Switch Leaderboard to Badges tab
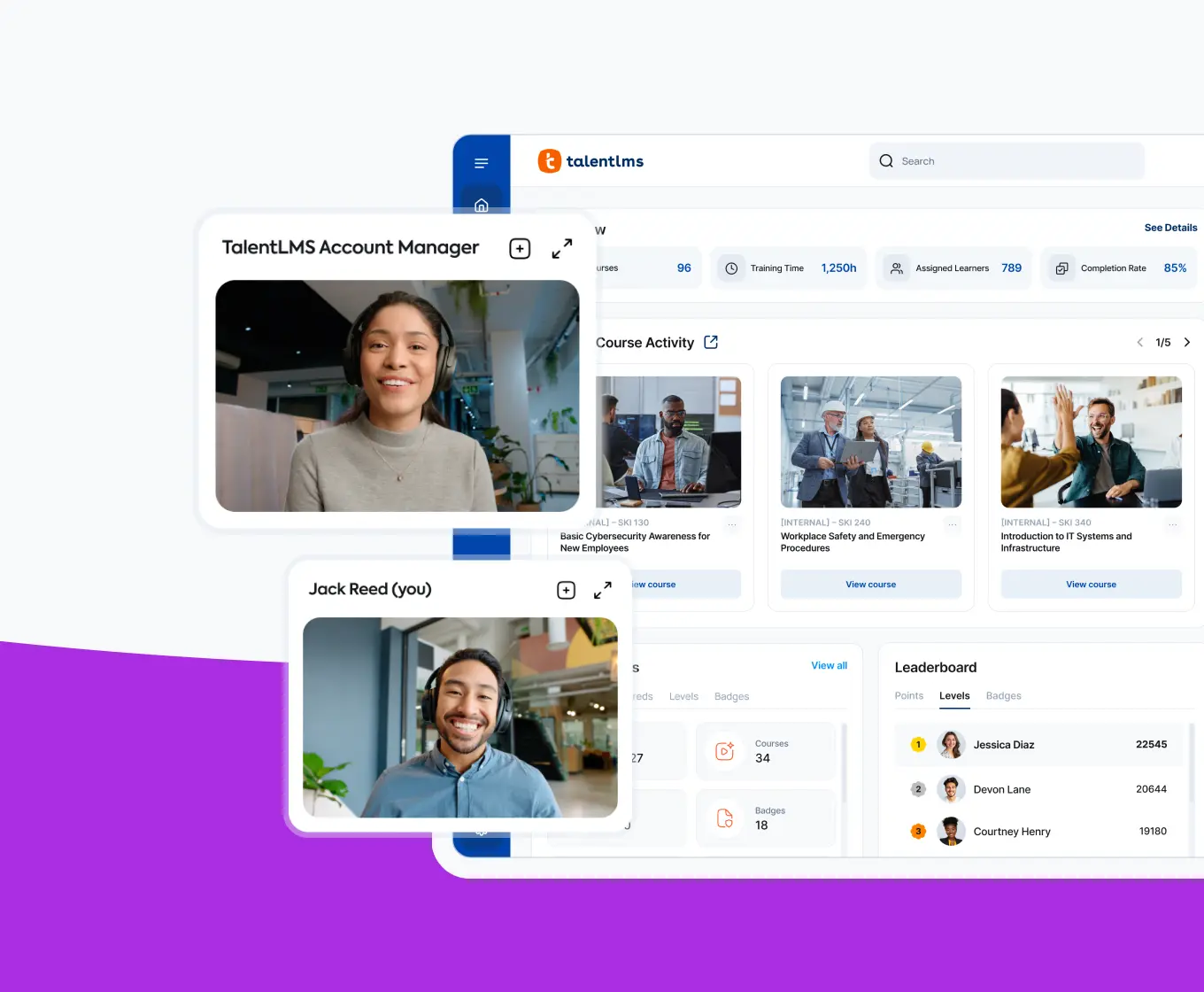The height and width of the screenshot is (992, 1204). 1003,696
